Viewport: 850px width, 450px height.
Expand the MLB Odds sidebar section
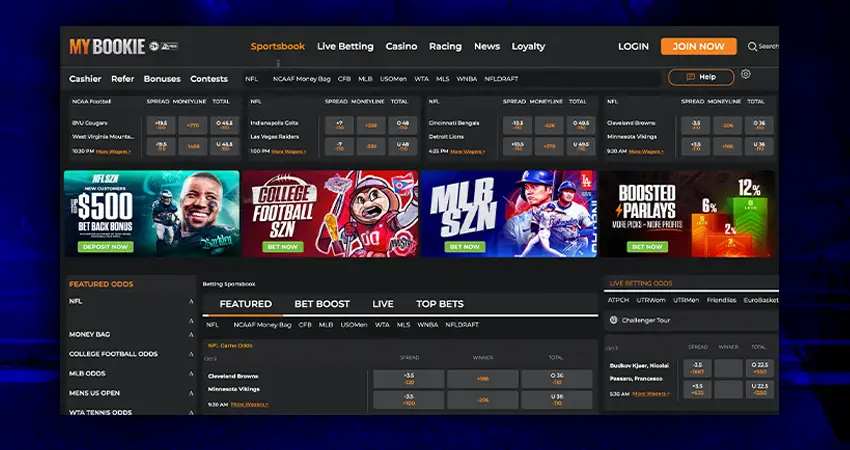click(x=191, y=374)
